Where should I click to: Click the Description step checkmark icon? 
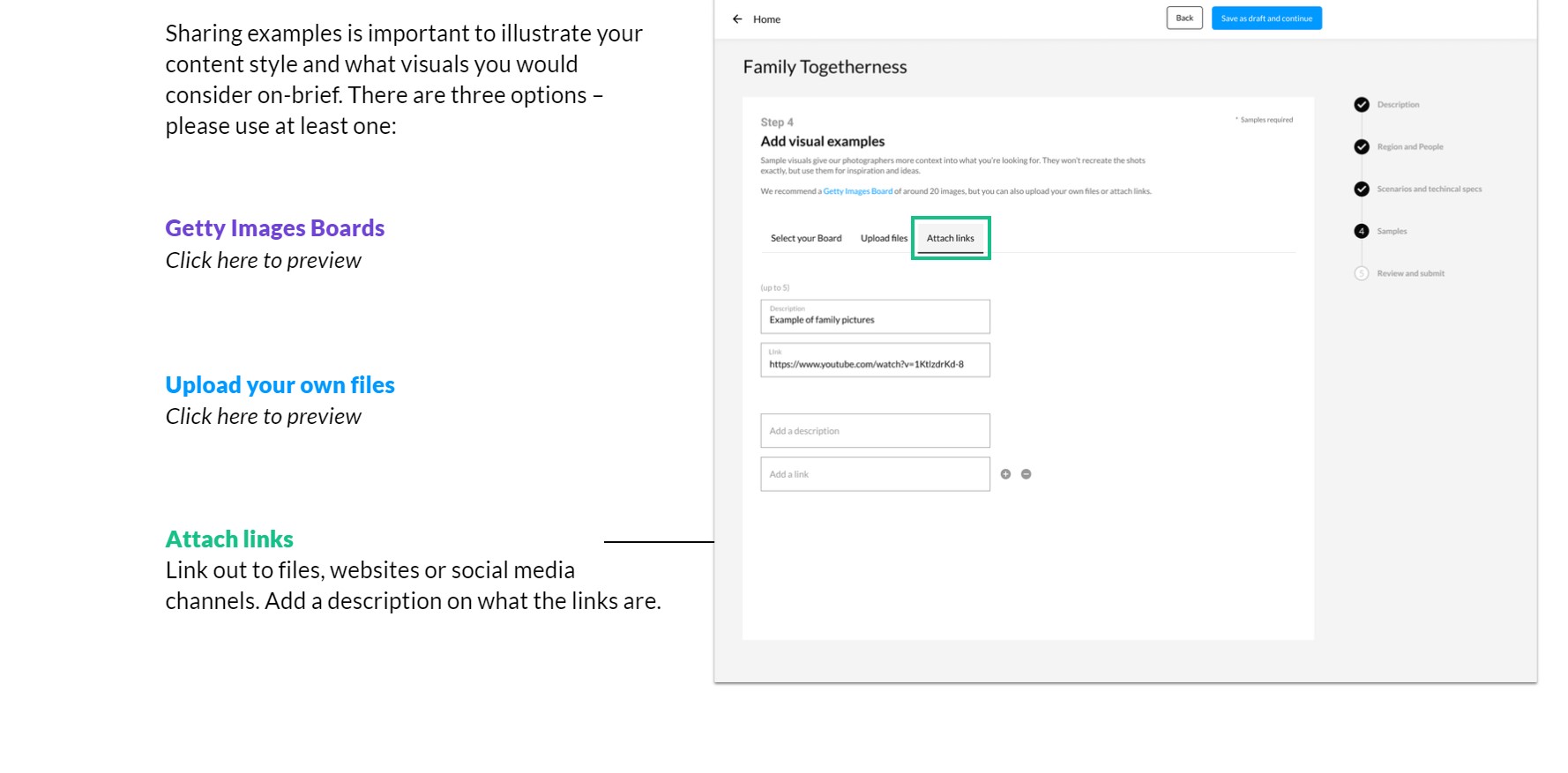pos(1362,105)
